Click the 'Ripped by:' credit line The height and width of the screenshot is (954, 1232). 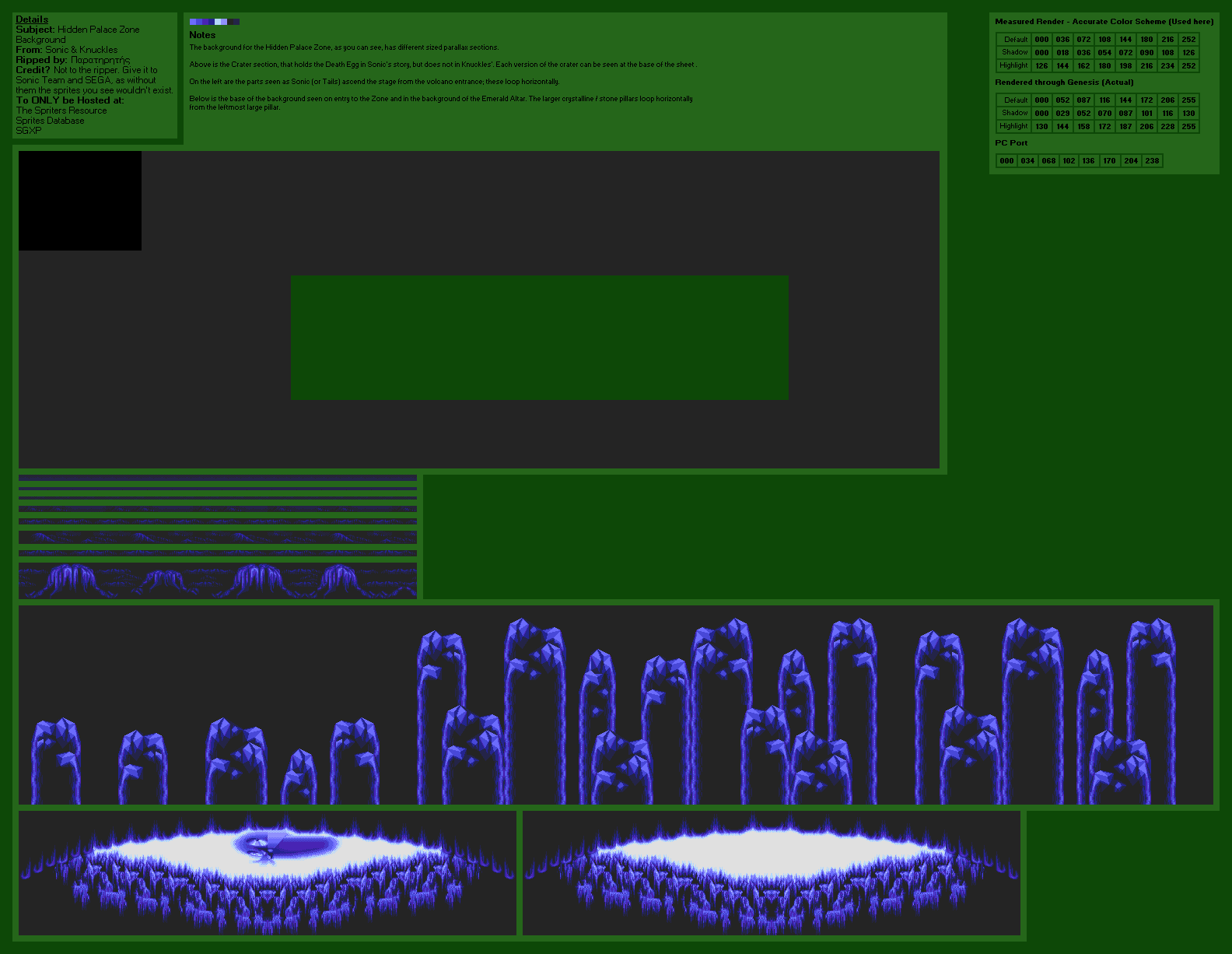point(73,60)
